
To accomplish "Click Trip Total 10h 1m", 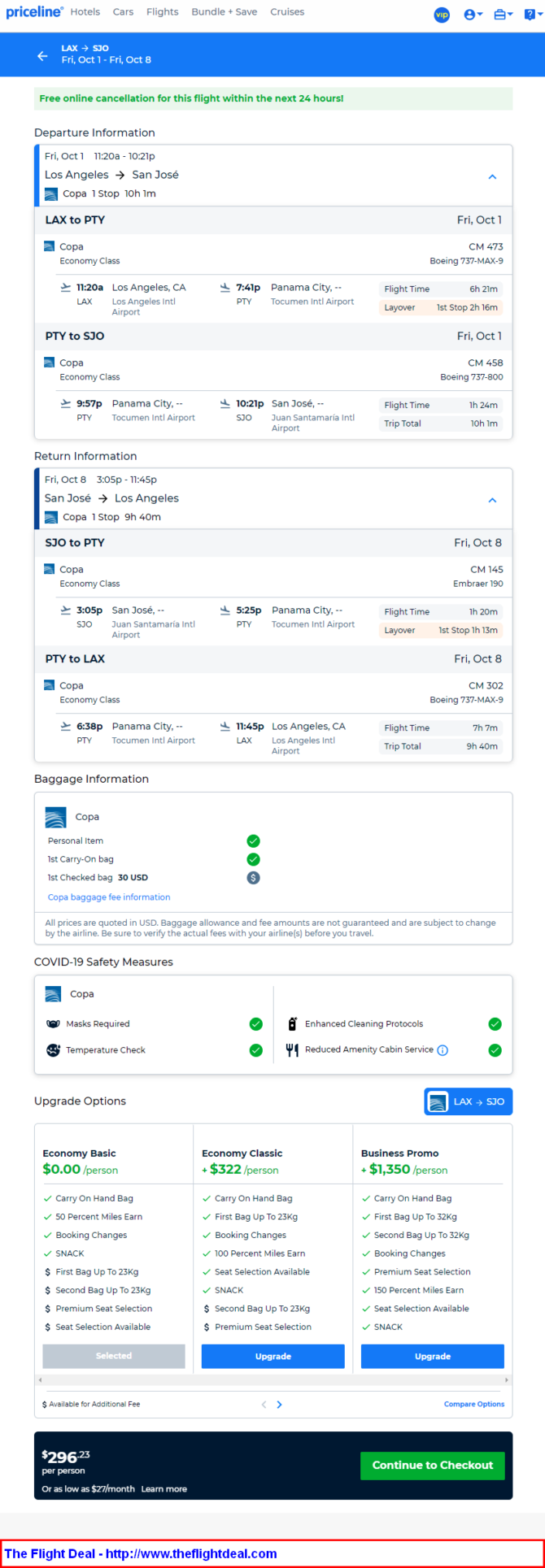I will (441, 423).
